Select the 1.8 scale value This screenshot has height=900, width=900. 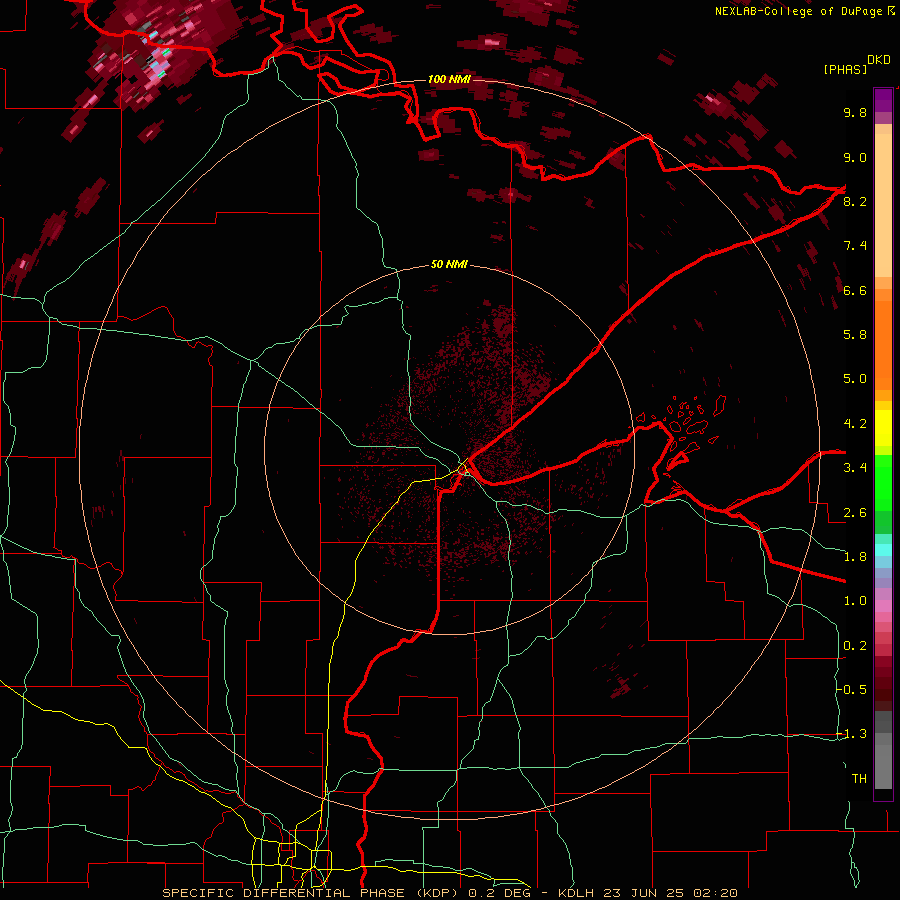[x=855, y=557]
